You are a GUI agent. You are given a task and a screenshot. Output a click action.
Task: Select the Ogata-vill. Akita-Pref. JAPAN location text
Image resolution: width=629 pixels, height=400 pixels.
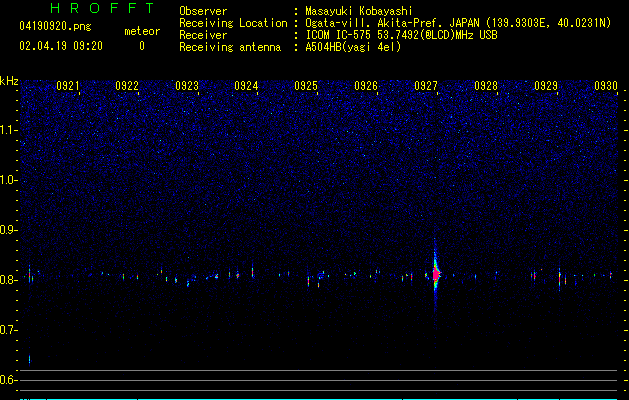[458, 23]
